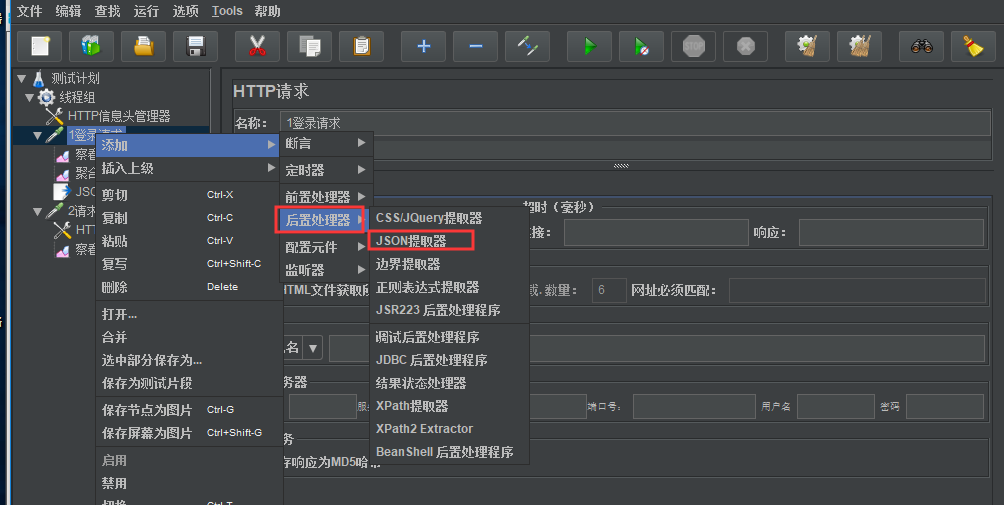Choose 复制 from the context menu

[x=188, y=218]
